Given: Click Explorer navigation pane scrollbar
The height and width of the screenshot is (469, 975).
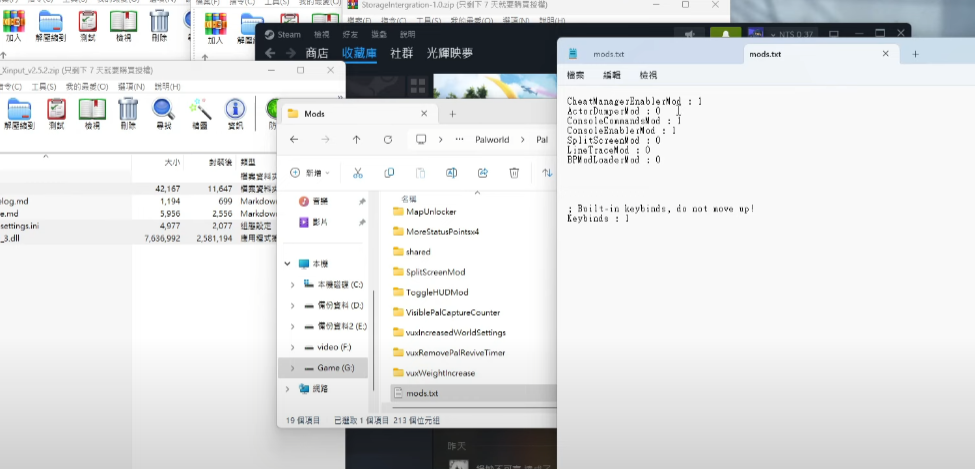Looking at the screenshot, I should pyautogui.click(x=373, y=340).
